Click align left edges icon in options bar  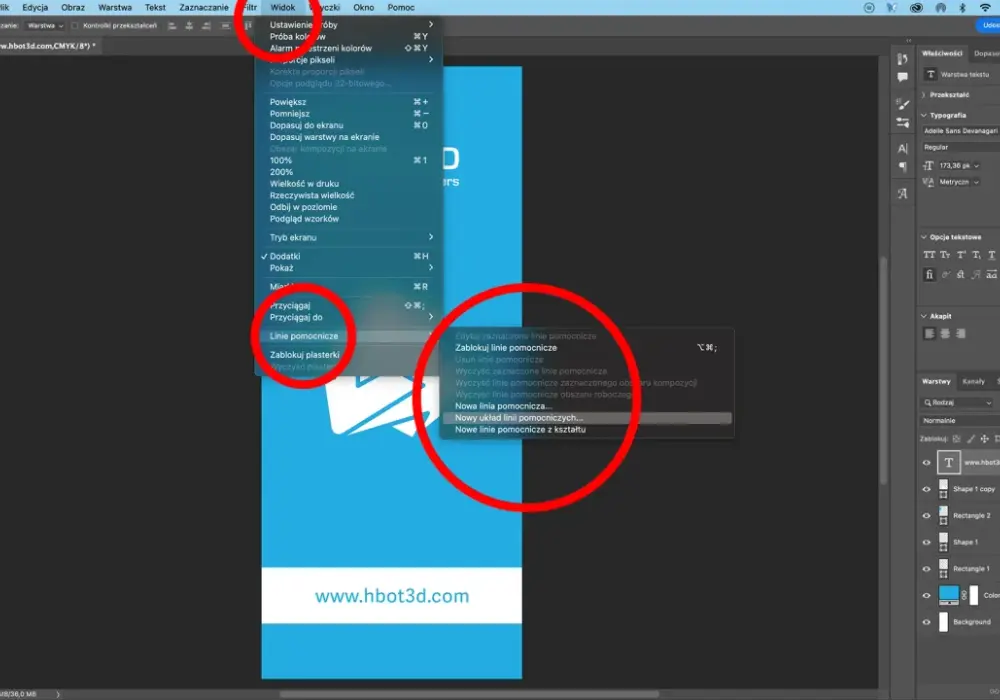pyautogui.click(x=172, y=26)
